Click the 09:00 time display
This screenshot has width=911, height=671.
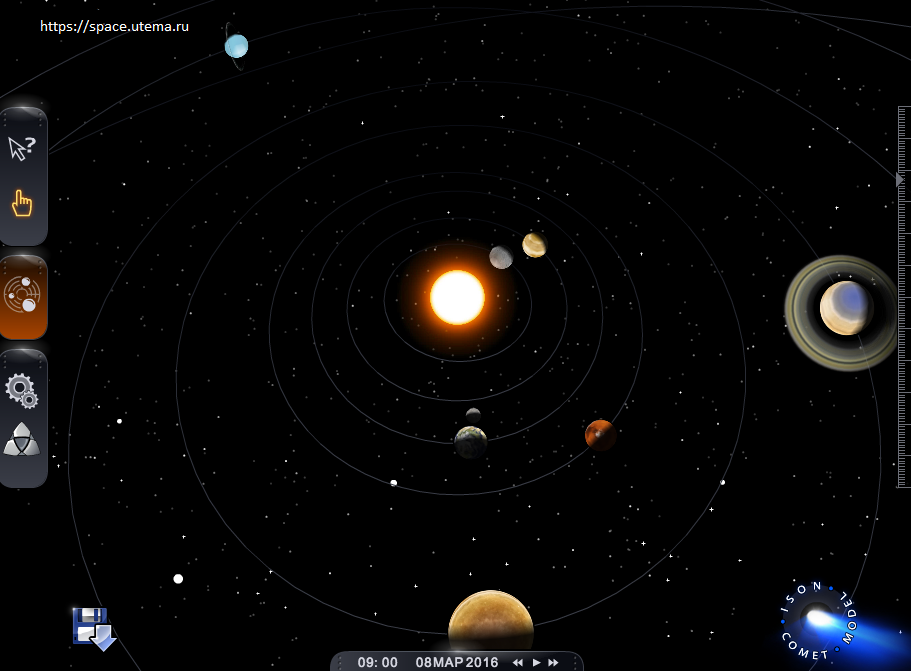click(377, 662)
